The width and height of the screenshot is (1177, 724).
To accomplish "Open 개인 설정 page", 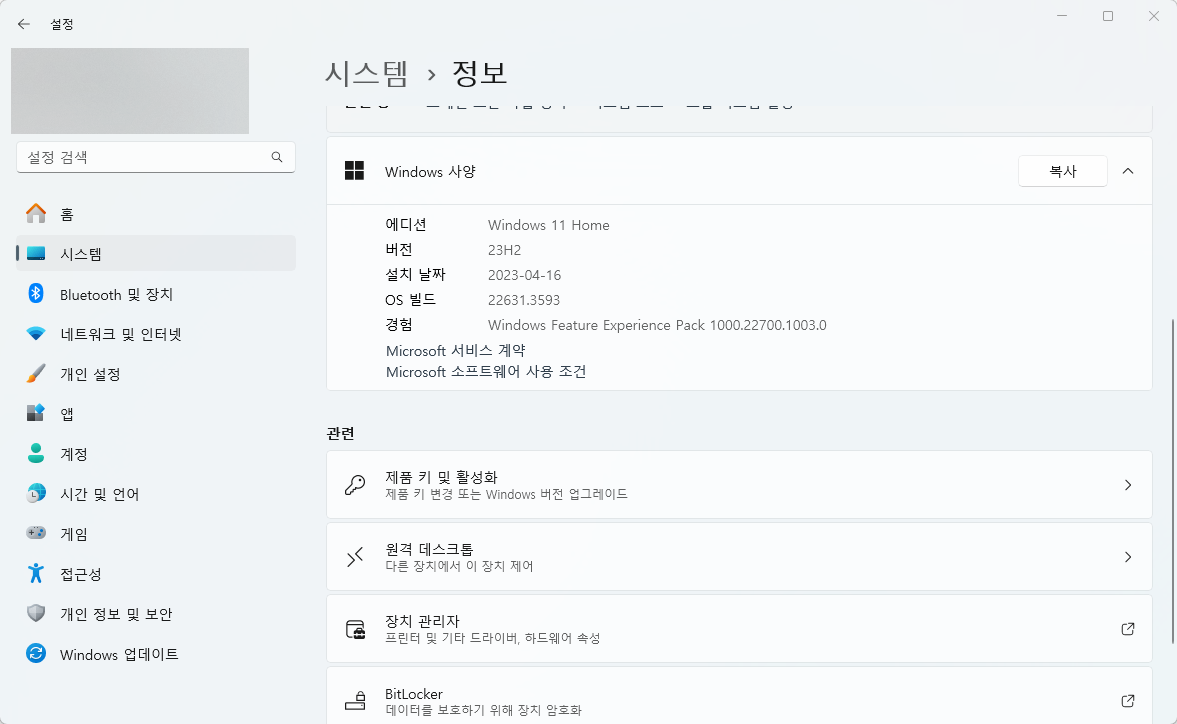I will pyautogui.click(x=156, y=374).
